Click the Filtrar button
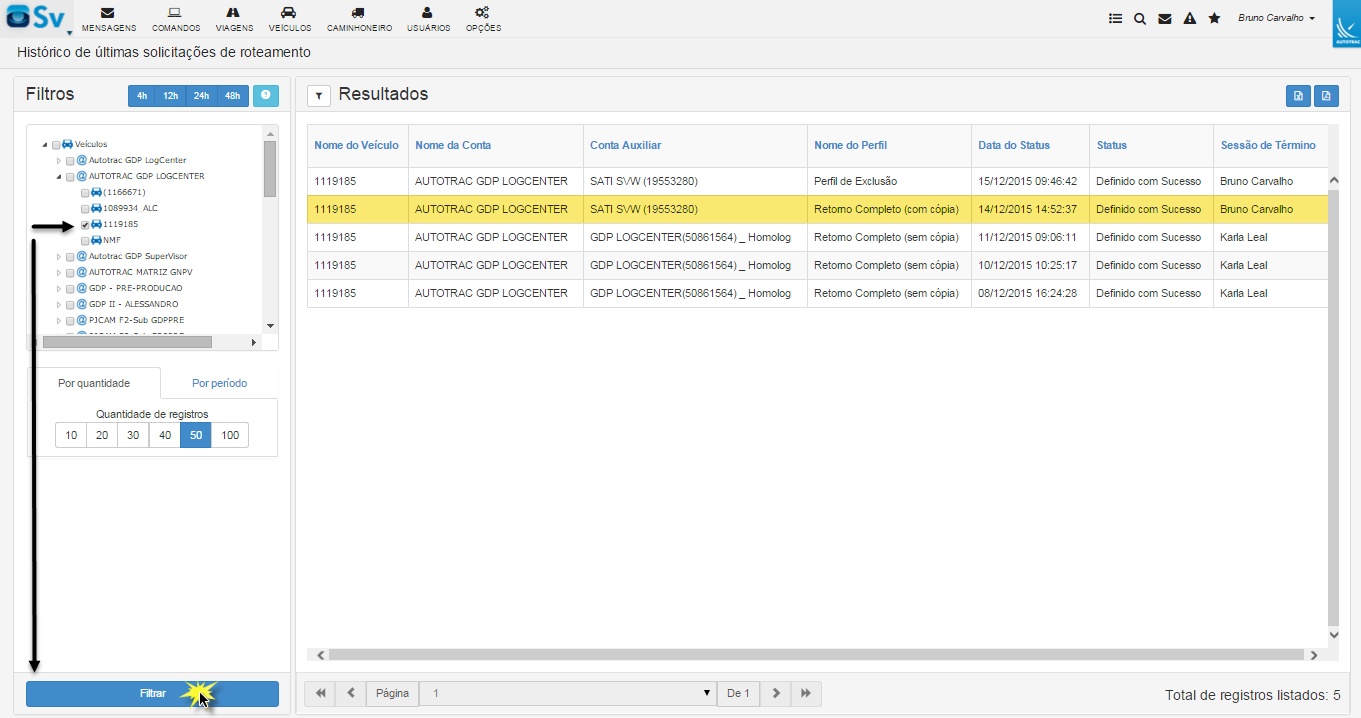 tap(152, 694)
